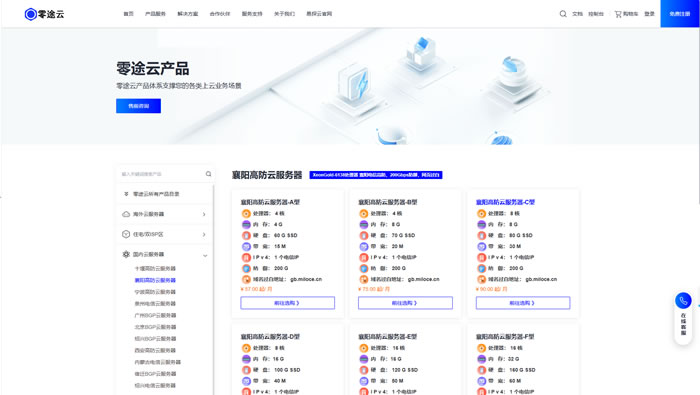Select 襄阳高防云服务器 in the sidebar
This screenshot has width=700, height=395.
click(x=155, y=280)
